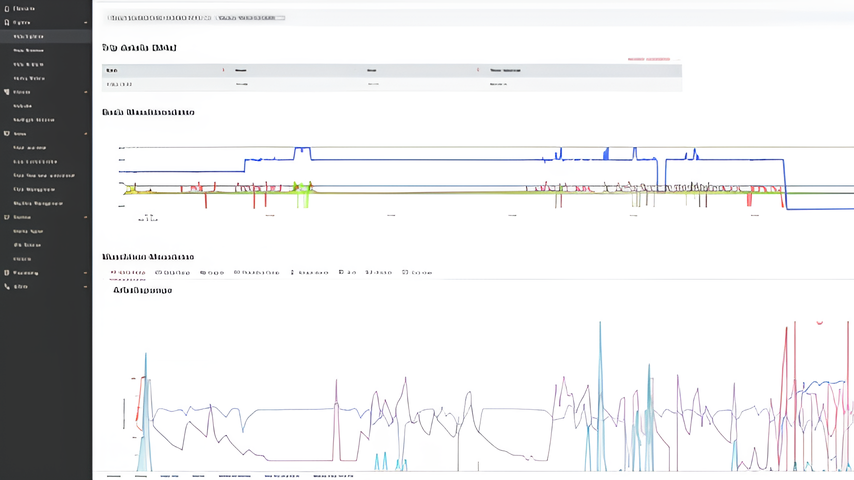
Task: Collapse the third sidebar section using its chevron
Action: [x=86, y=92]
